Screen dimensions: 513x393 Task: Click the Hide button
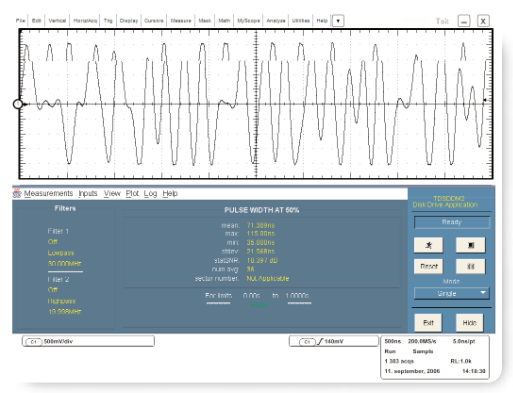click(x=469, y=323)
